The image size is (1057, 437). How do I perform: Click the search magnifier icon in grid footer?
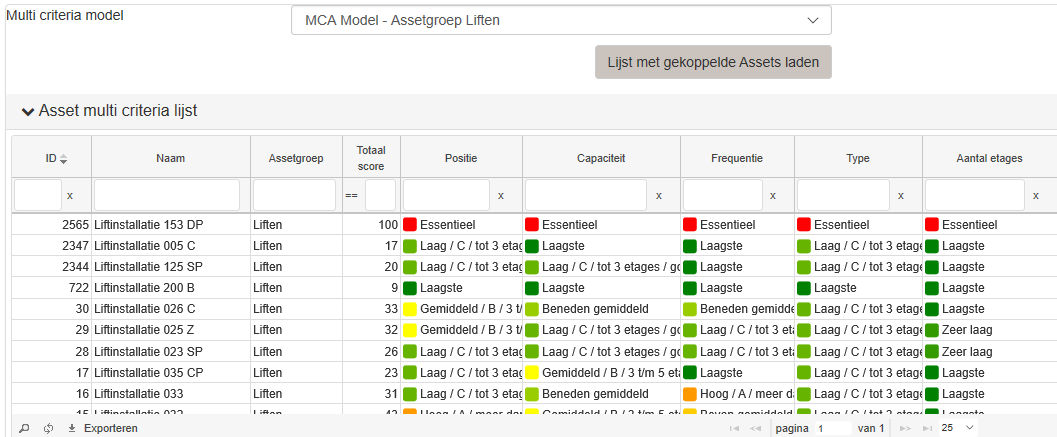[x=24, y=428]
